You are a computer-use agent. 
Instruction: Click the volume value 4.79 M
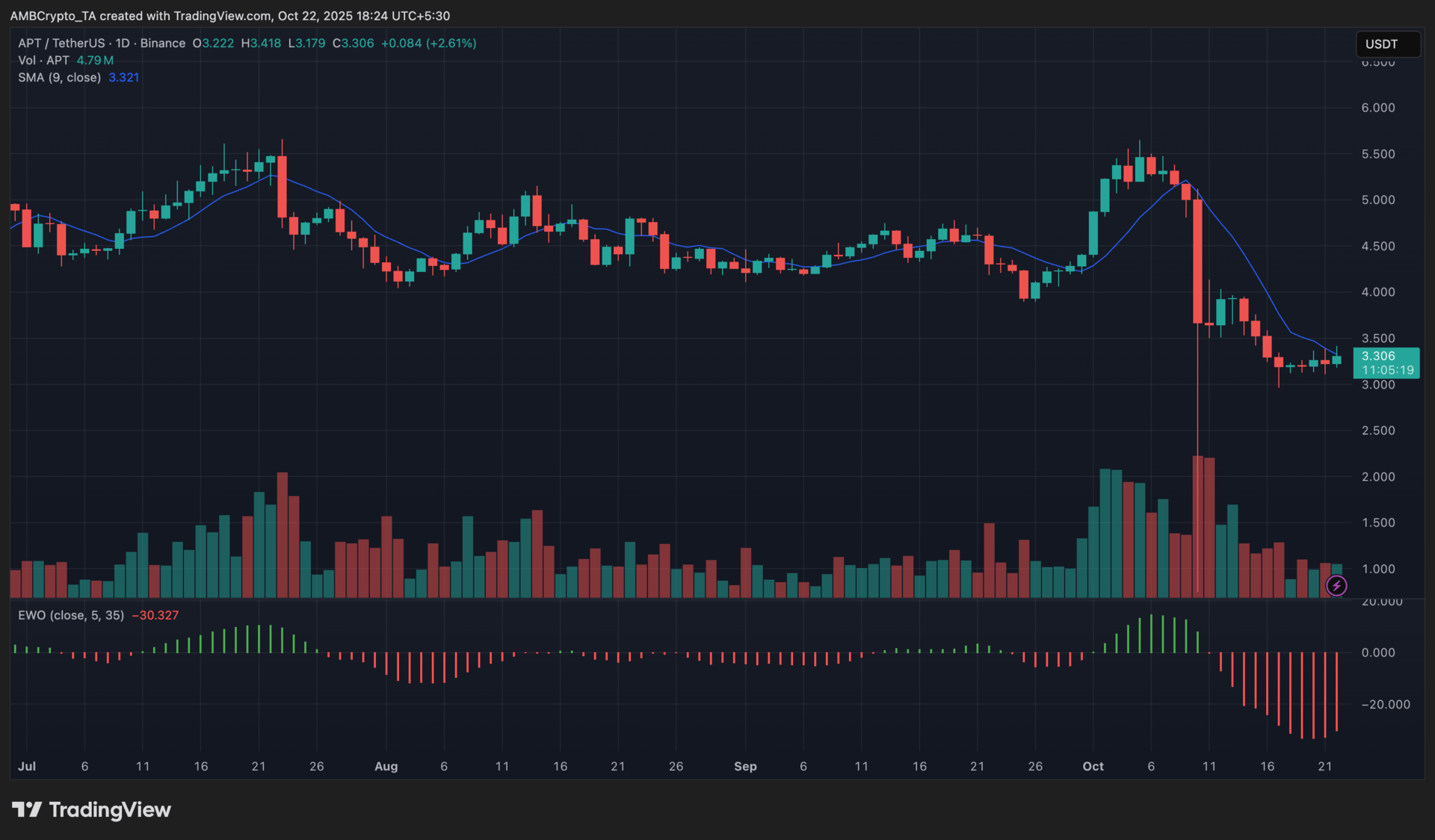coord(95,61)
